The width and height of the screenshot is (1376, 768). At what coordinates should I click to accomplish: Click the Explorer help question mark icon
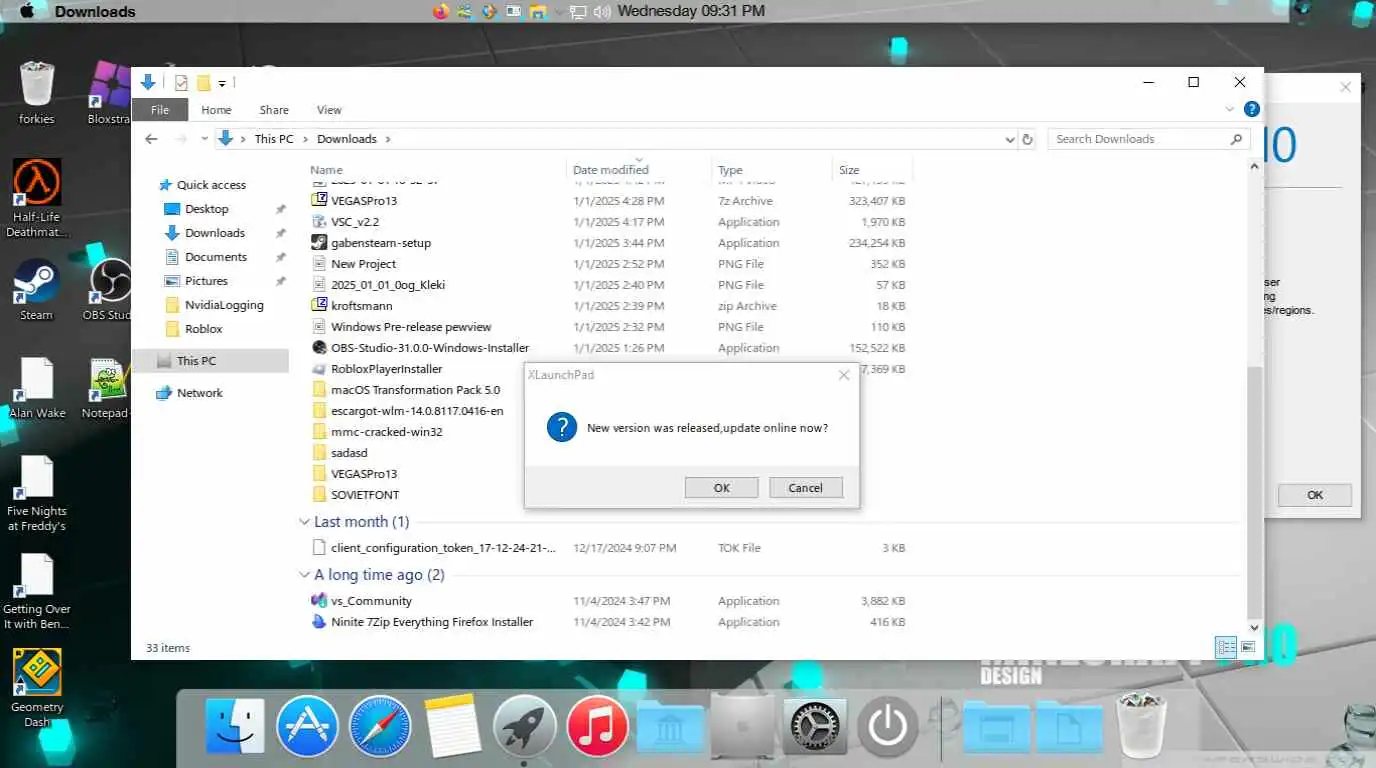tap(1251, 109)
